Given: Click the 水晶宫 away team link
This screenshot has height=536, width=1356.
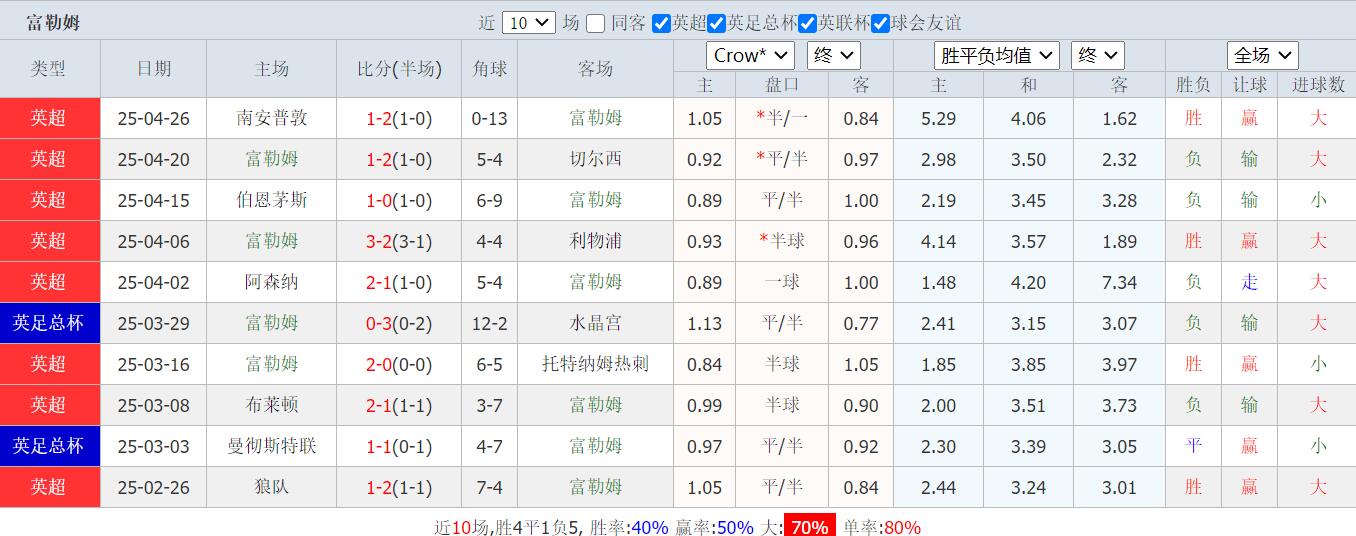Looking at the screenshot, I should pos(595,323).
